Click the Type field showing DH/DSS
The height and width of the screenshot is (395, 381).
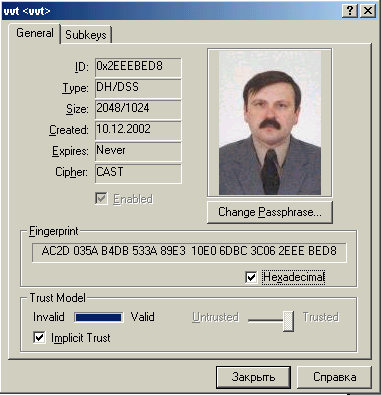(x=138, y=89)
